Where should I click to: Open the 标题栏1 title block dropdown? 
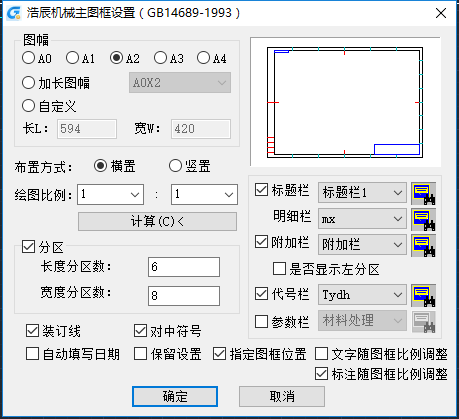click(362, 193)
